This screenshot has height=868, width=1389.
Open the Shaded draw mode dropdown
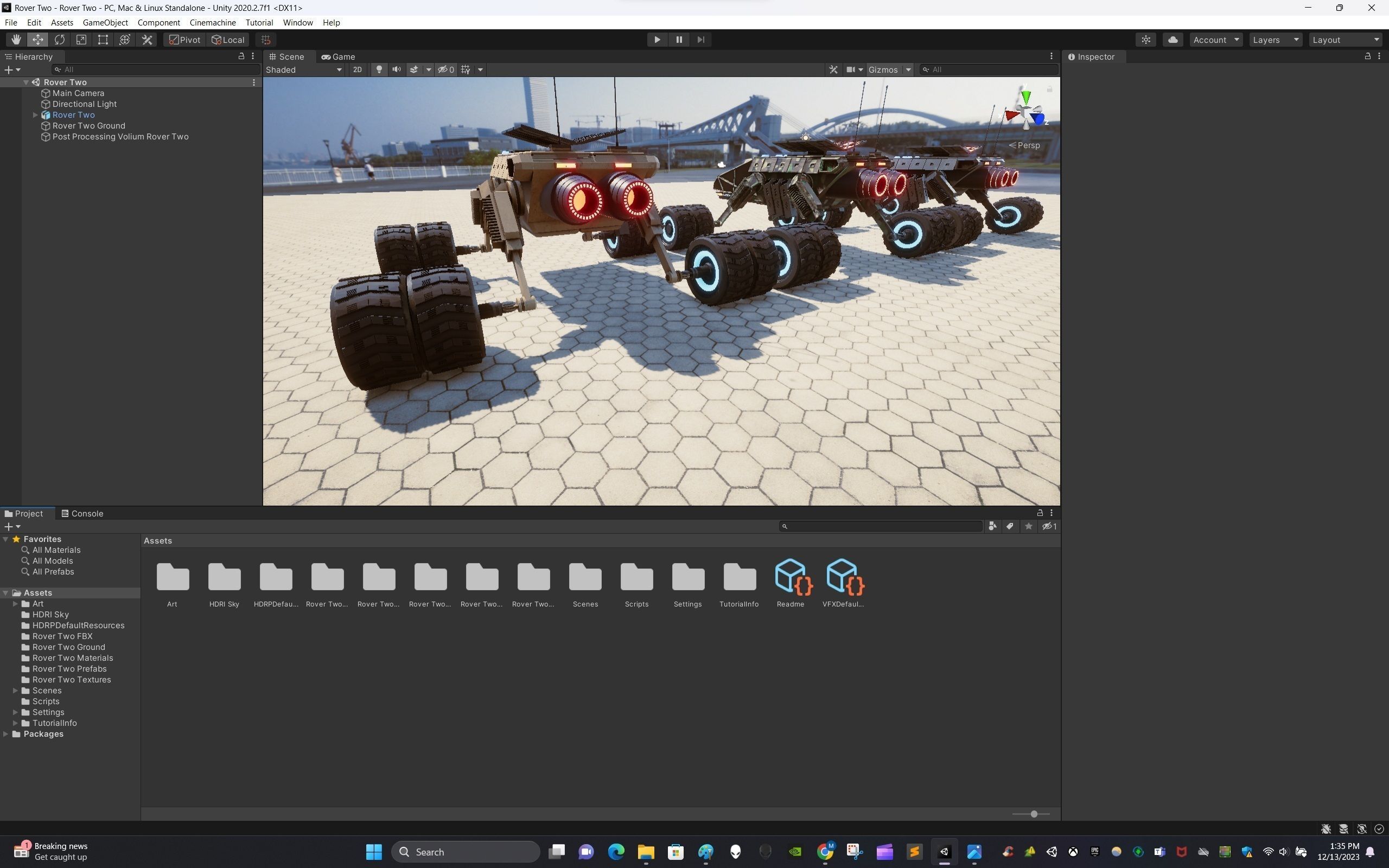304,69
